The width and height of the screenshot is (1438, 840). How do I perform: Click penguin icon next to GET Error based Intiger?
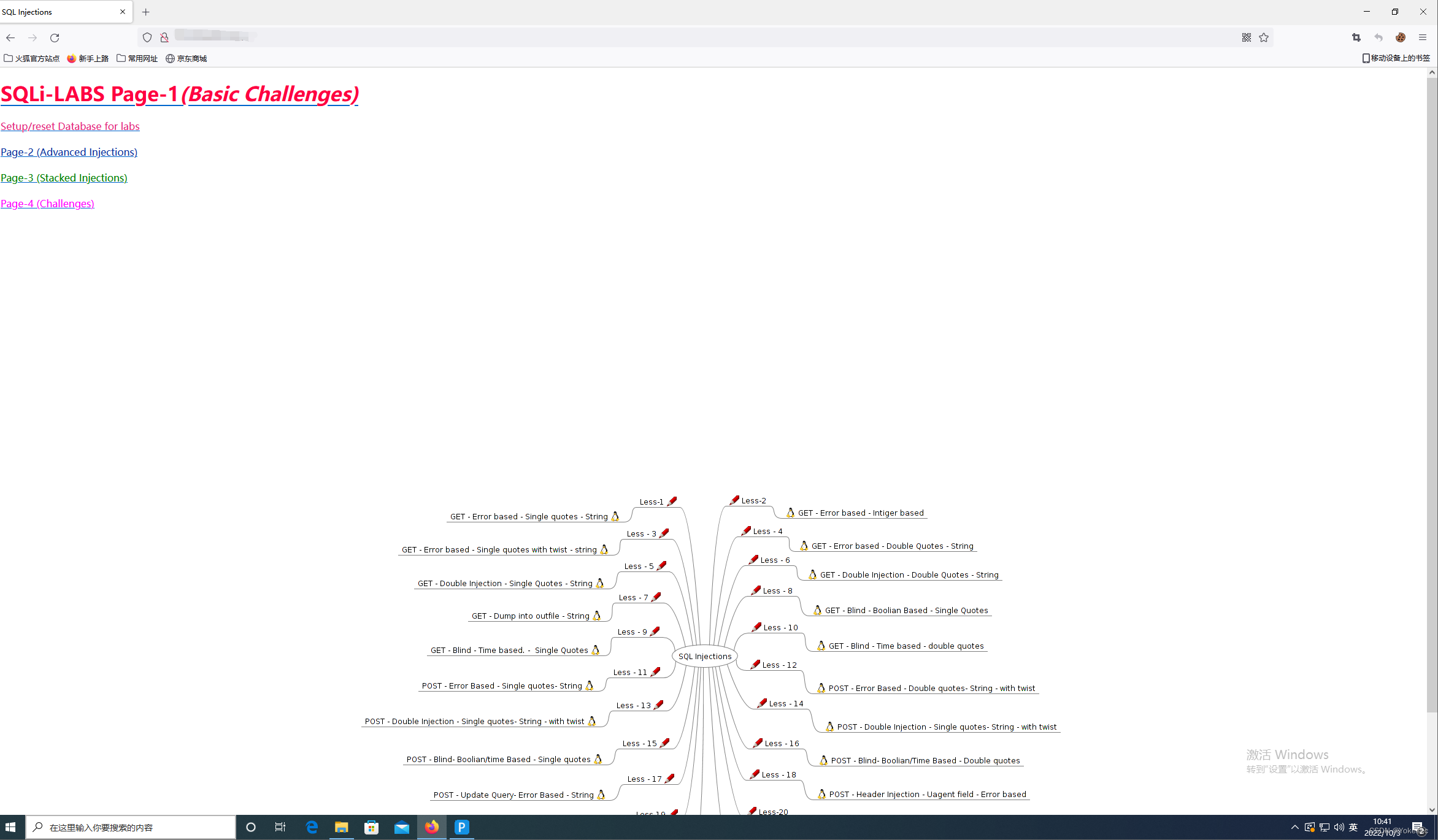coord(791,513)
